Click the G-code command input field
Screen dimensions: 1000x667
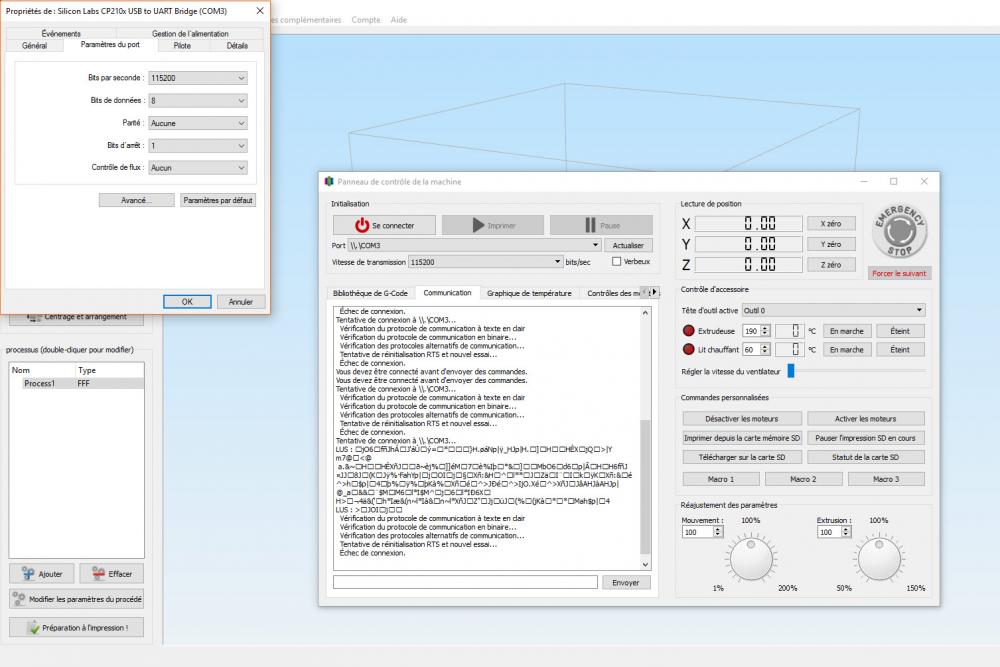466,582
